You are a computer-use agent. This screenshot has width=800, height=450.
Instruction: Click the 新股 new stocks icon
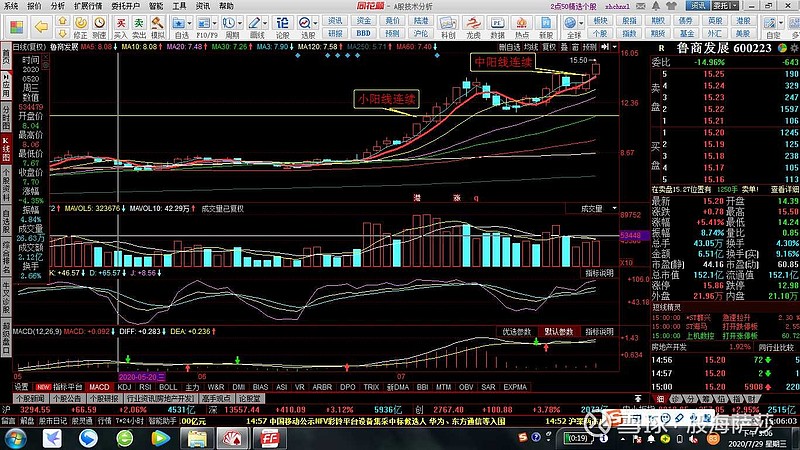click(x=546, y=27)
